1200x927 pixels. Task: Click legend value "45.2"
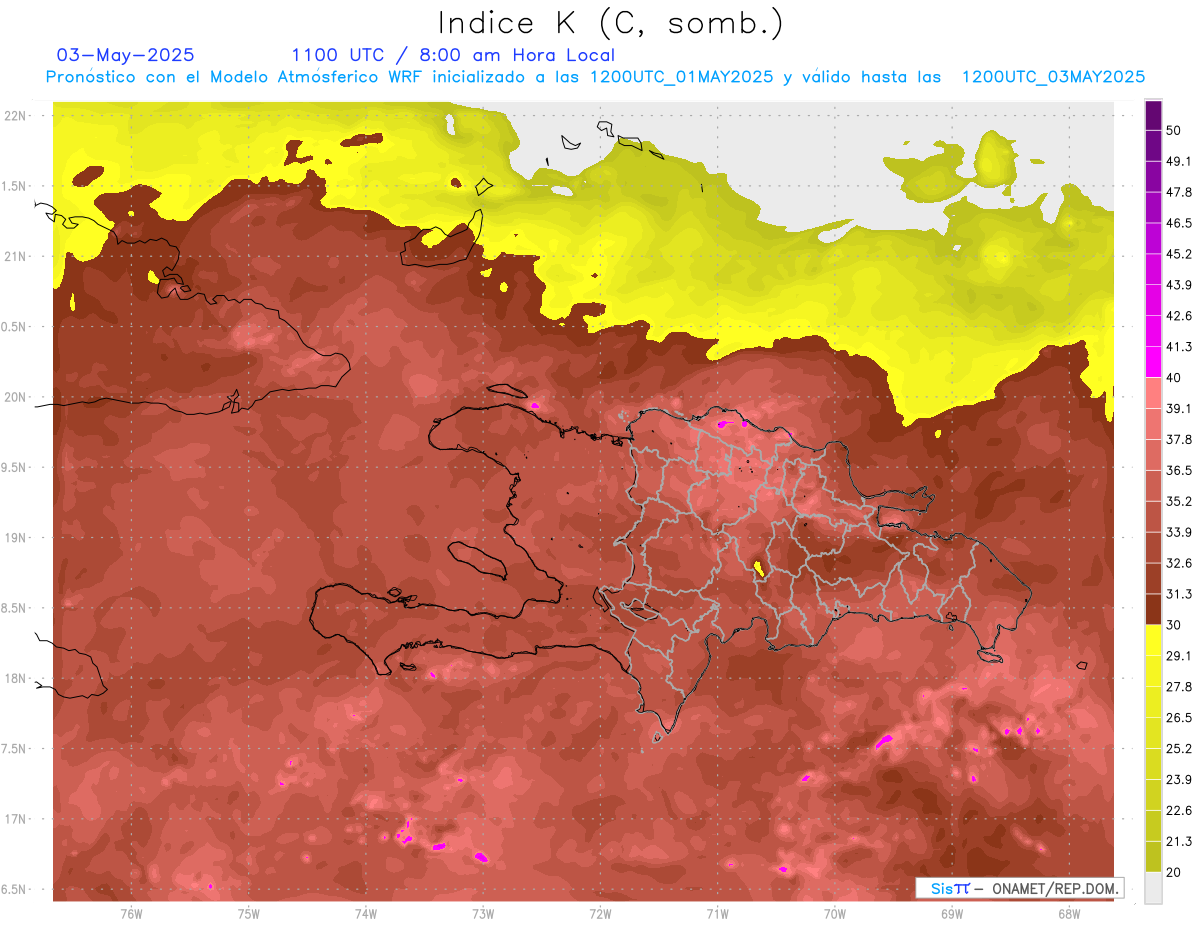1179,254
